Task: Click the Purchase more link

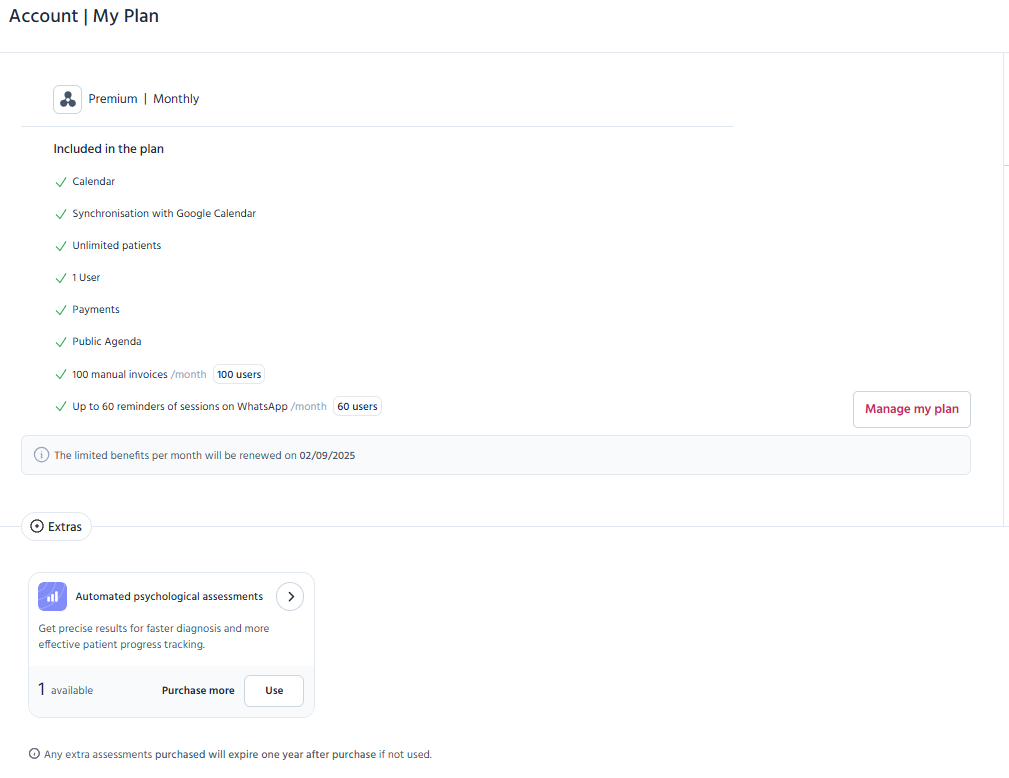Action: click(198, 690)
